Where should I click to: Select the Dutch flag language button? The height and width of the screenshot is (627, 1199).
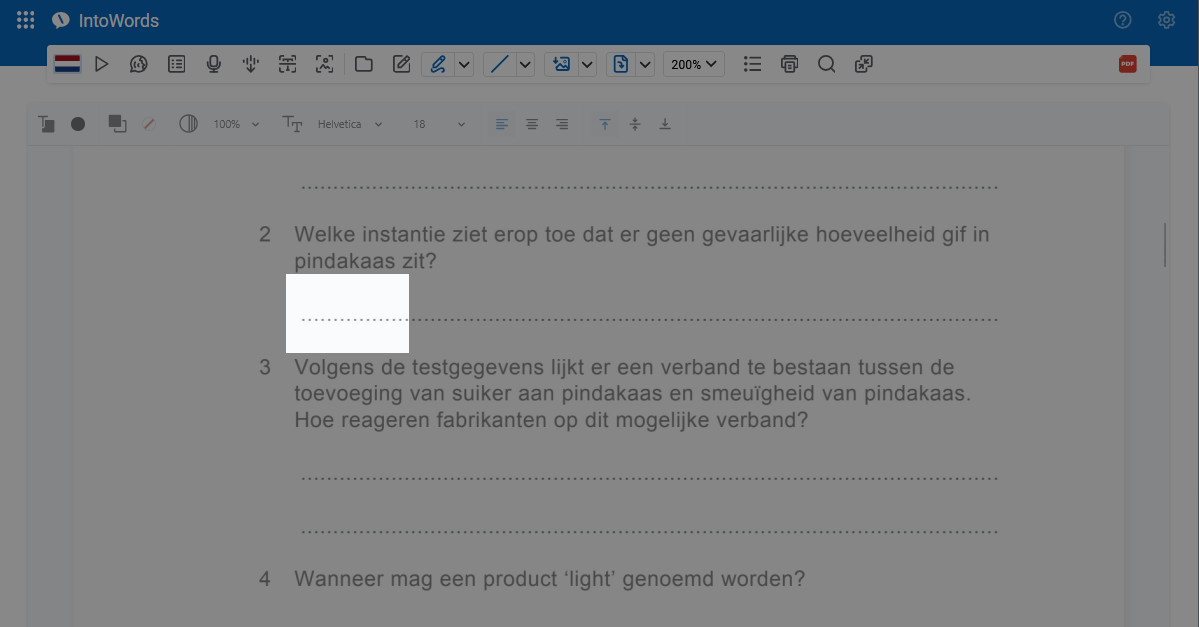pyautogui.click(x=67, y=64)
